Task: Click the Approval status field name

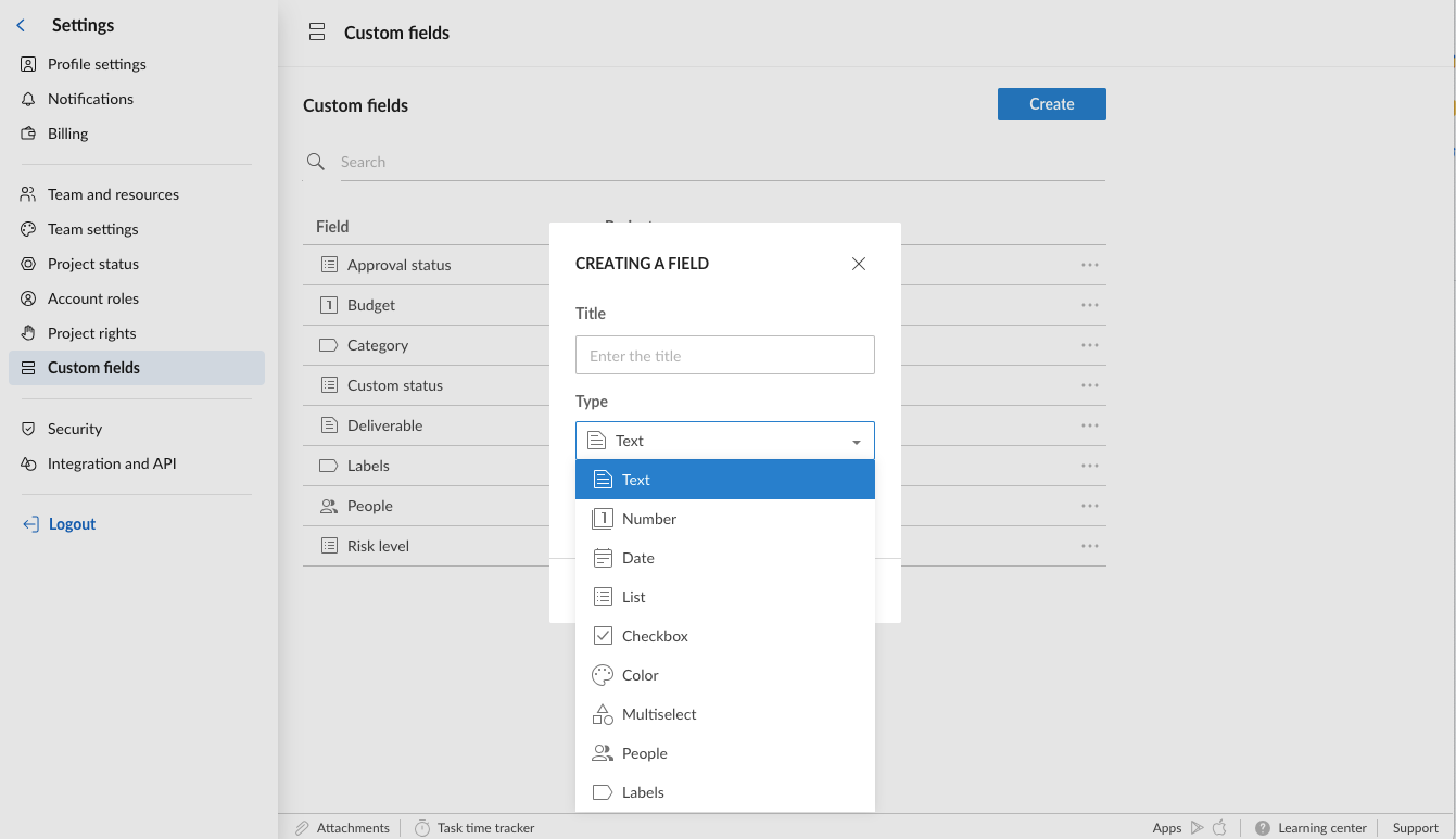Action: tap(399, 265)
